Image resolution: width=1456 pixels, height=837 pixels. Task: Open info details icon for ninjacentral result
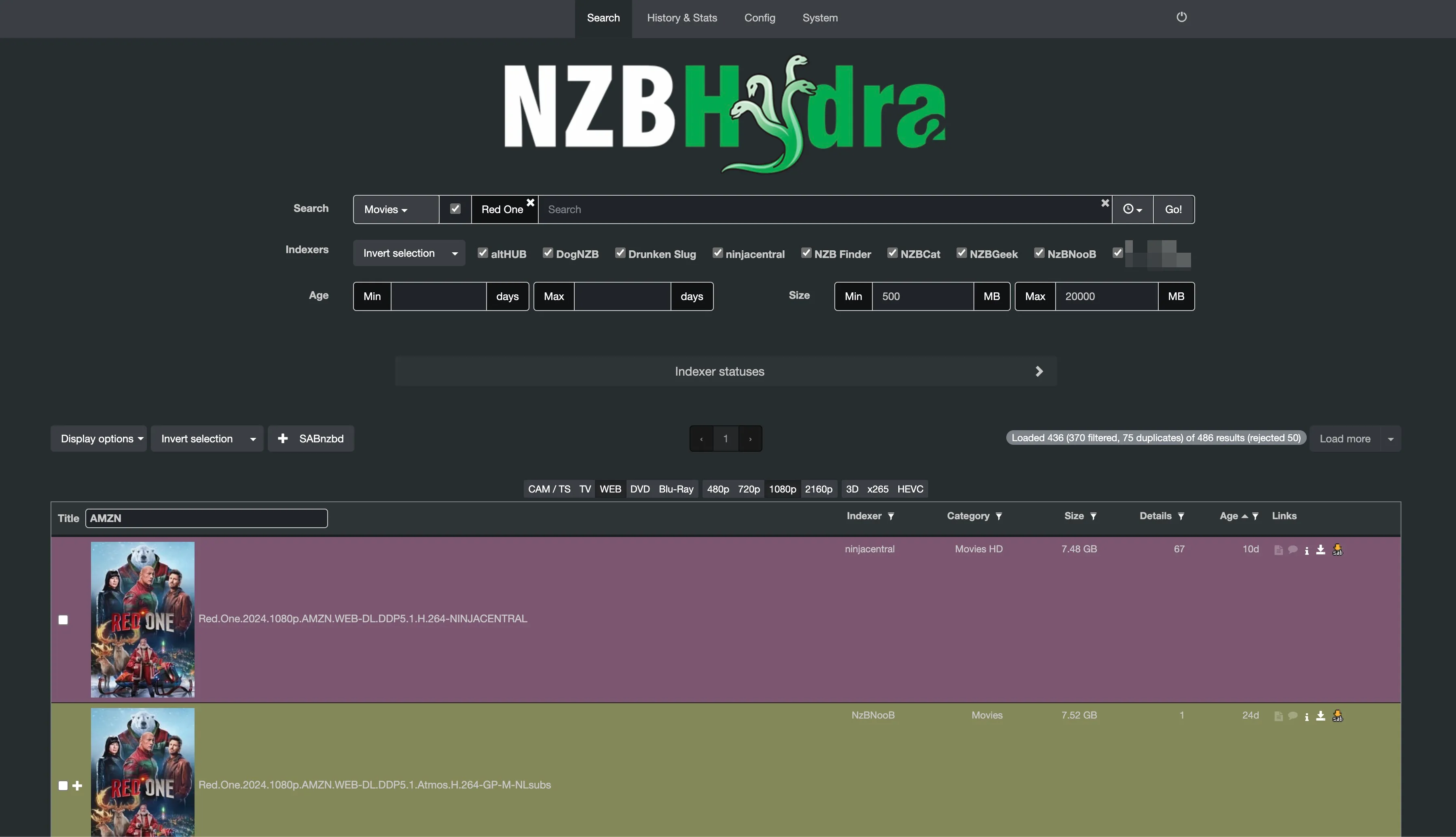(1306, 550)
